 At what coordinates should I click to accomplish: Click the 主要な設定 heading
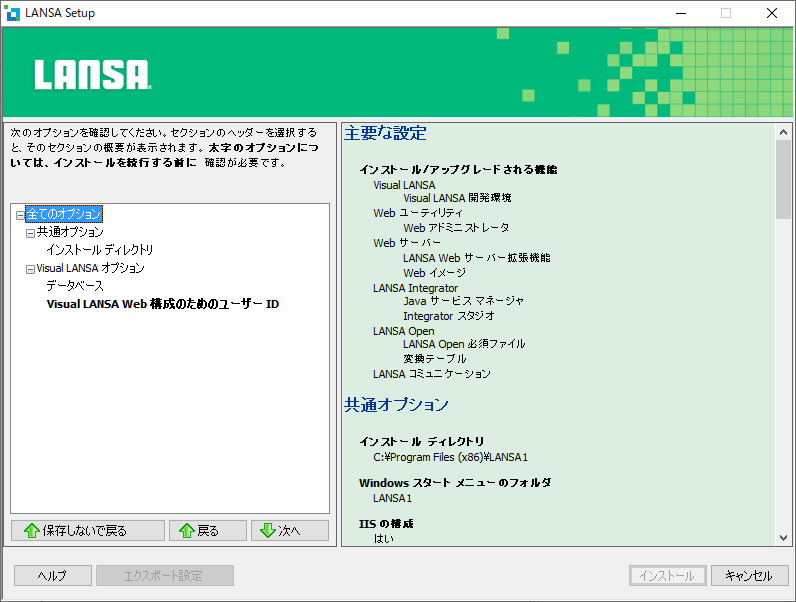385,133
